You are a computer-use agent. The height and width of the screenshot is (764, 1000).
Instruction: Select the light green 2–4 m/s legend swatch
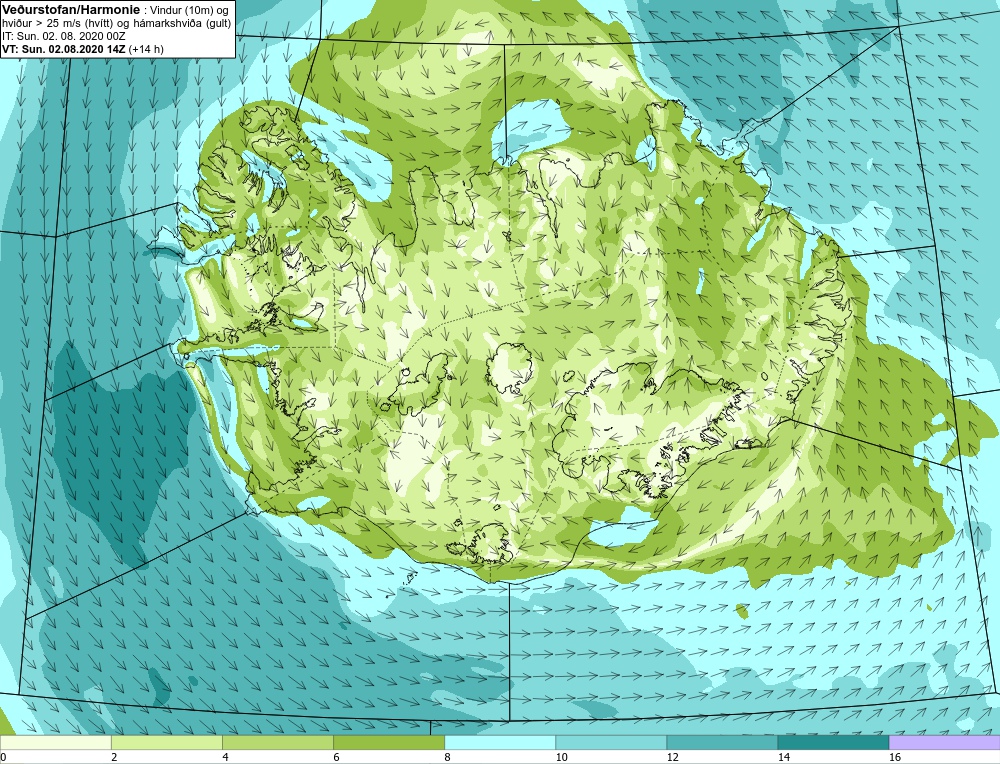[166, 743]
